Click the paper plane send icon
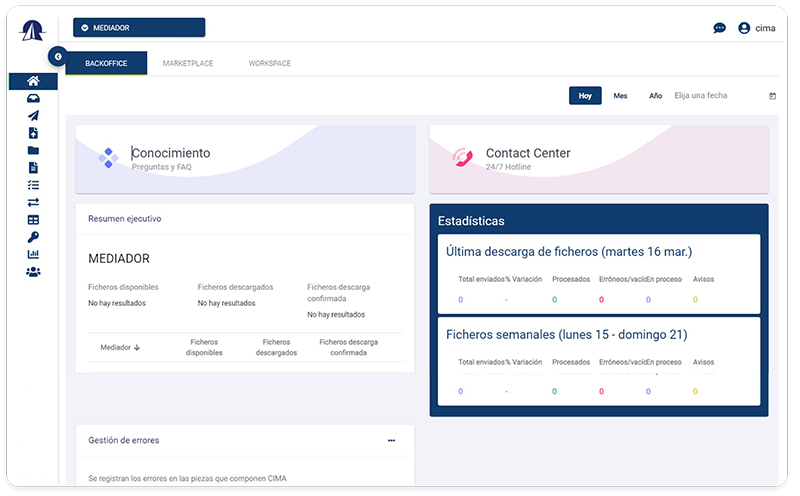800x496 pixels. click(33, 116)
